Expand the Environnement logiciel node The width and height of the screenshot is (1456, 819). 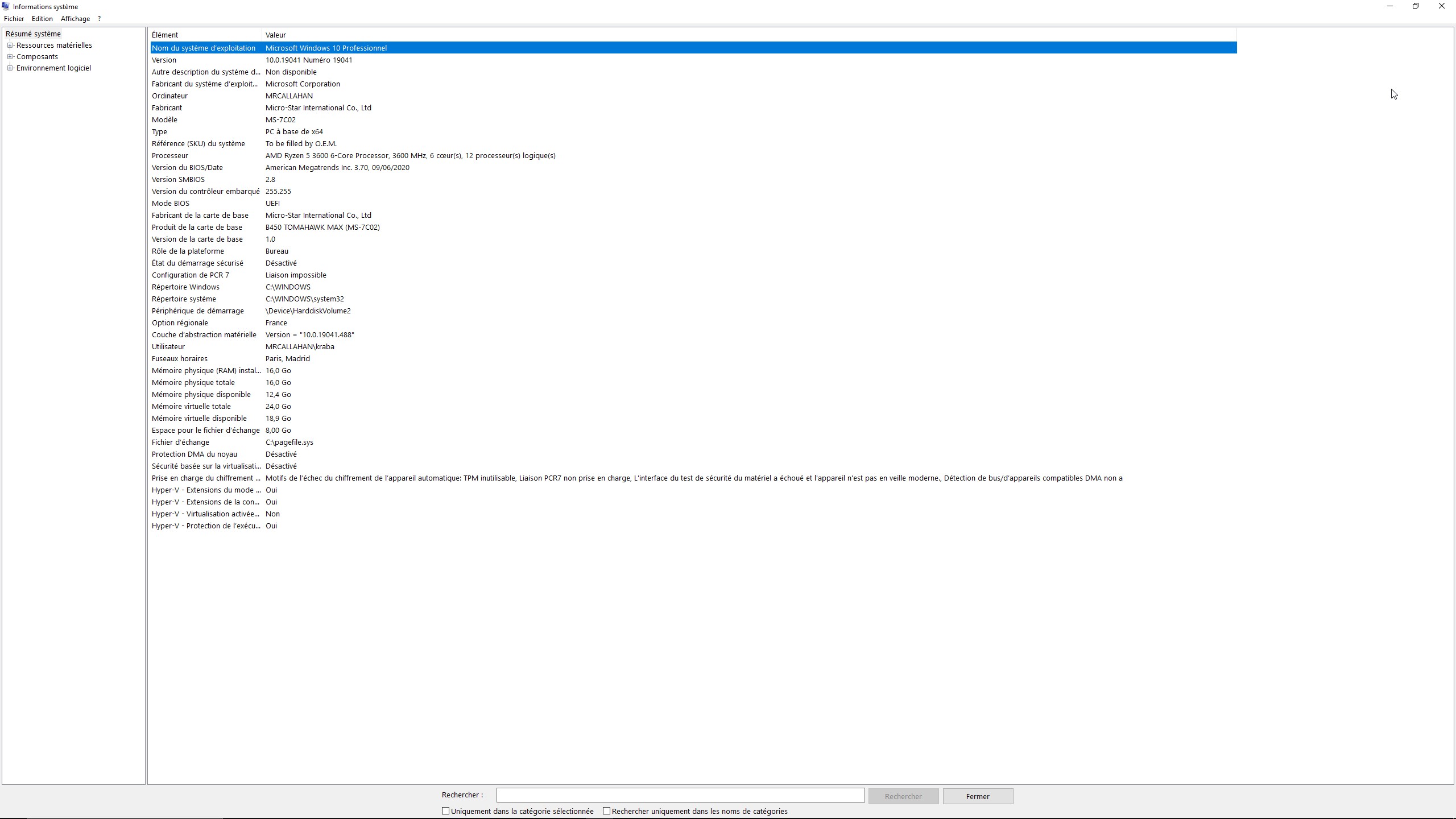(10, 68)
